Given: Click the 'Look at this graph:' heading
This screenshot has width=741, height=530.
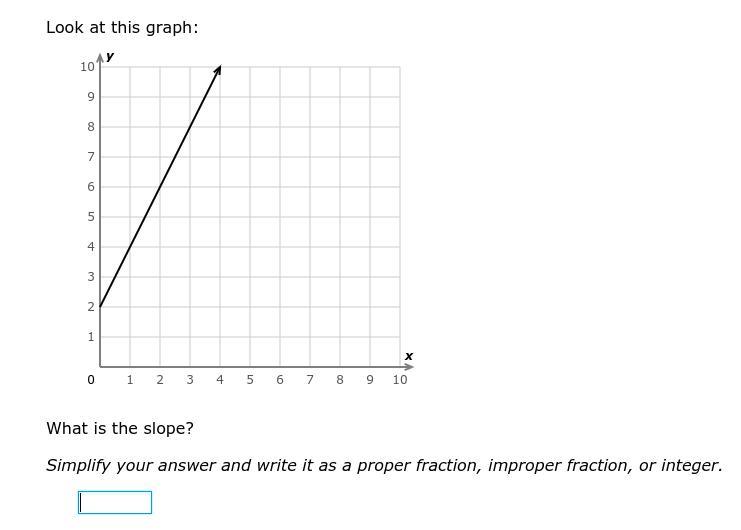Looking at the screenshot, I should click(122, 27).
